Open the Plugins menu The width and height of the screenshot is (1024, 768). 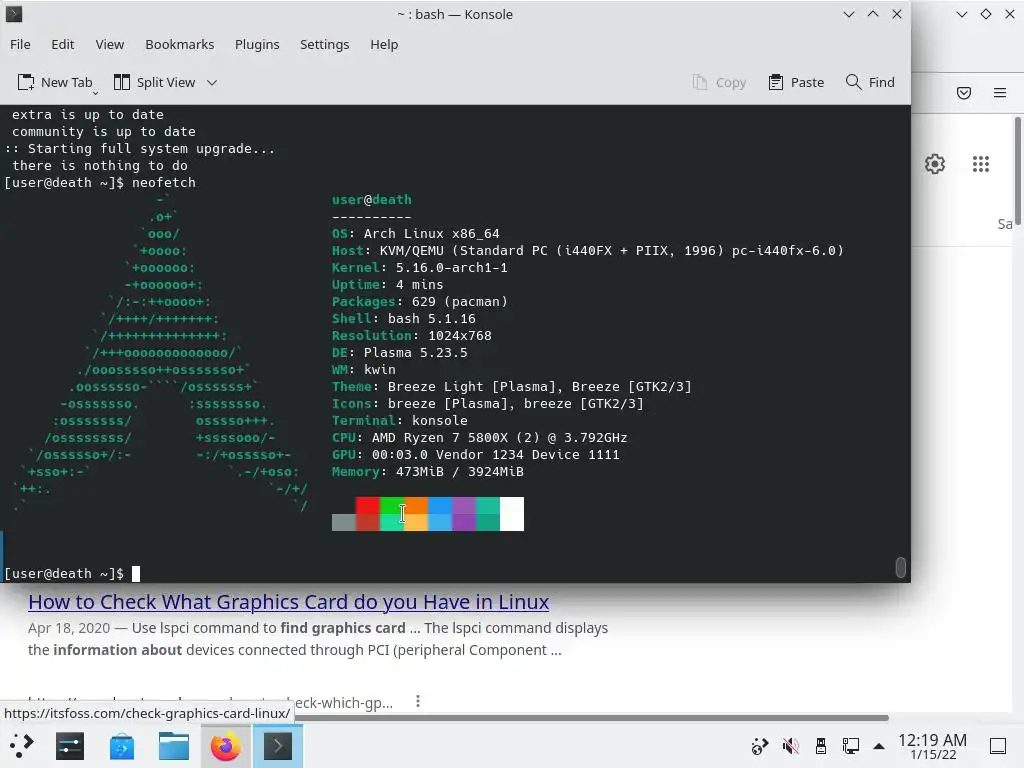click(x=257, y=44)
